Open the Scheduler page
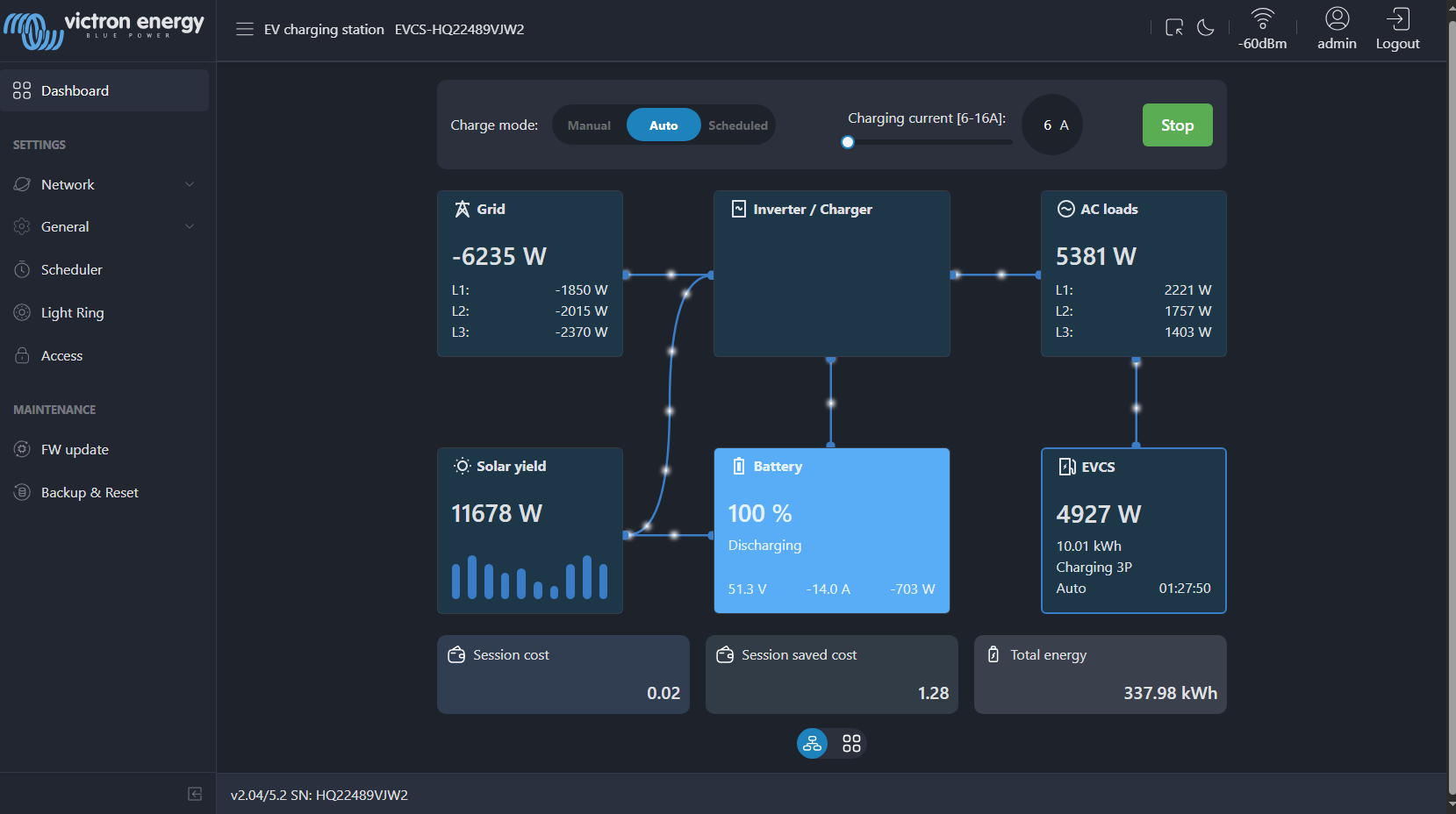1456x814 pixels. pyautogui.click(x=104, y=269)
